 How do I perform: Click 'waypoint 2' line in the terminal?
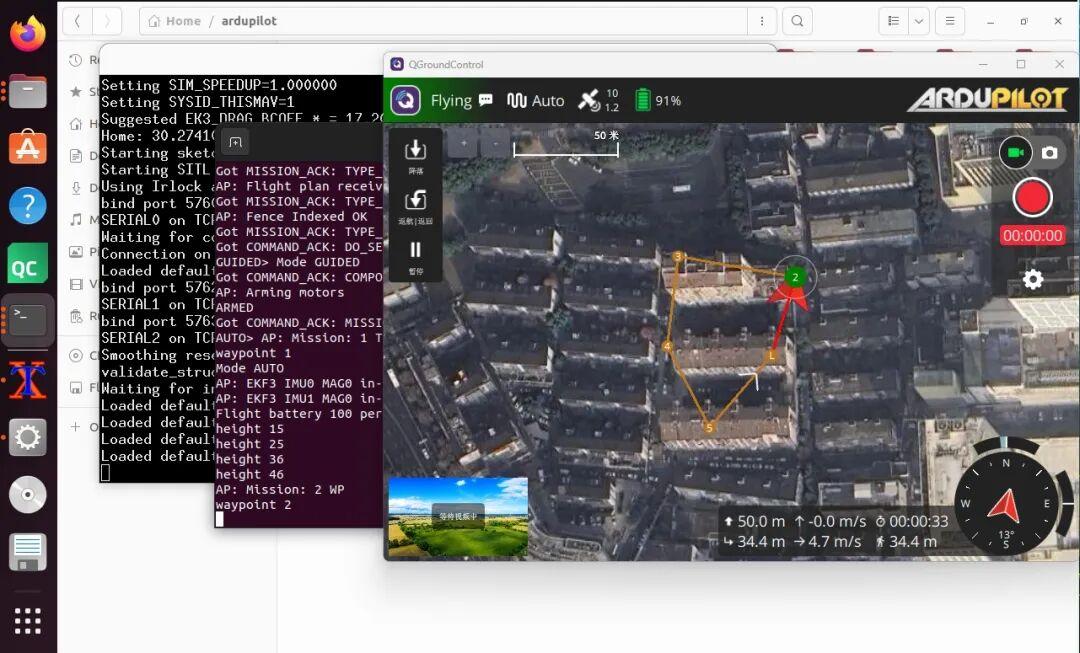point(253,505)
